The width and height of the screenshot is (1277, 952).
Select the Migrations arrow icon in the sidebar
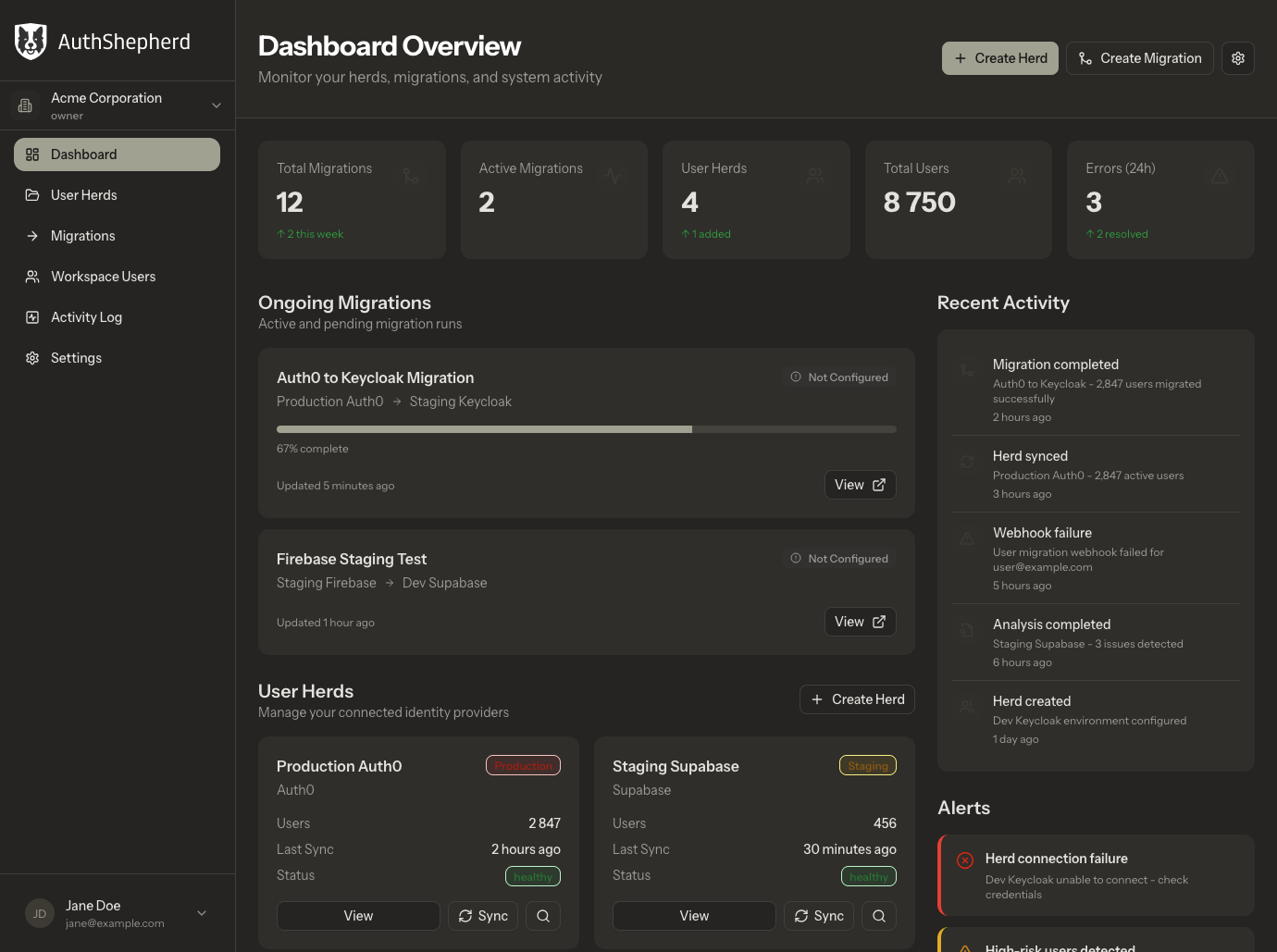coord(32,236)
